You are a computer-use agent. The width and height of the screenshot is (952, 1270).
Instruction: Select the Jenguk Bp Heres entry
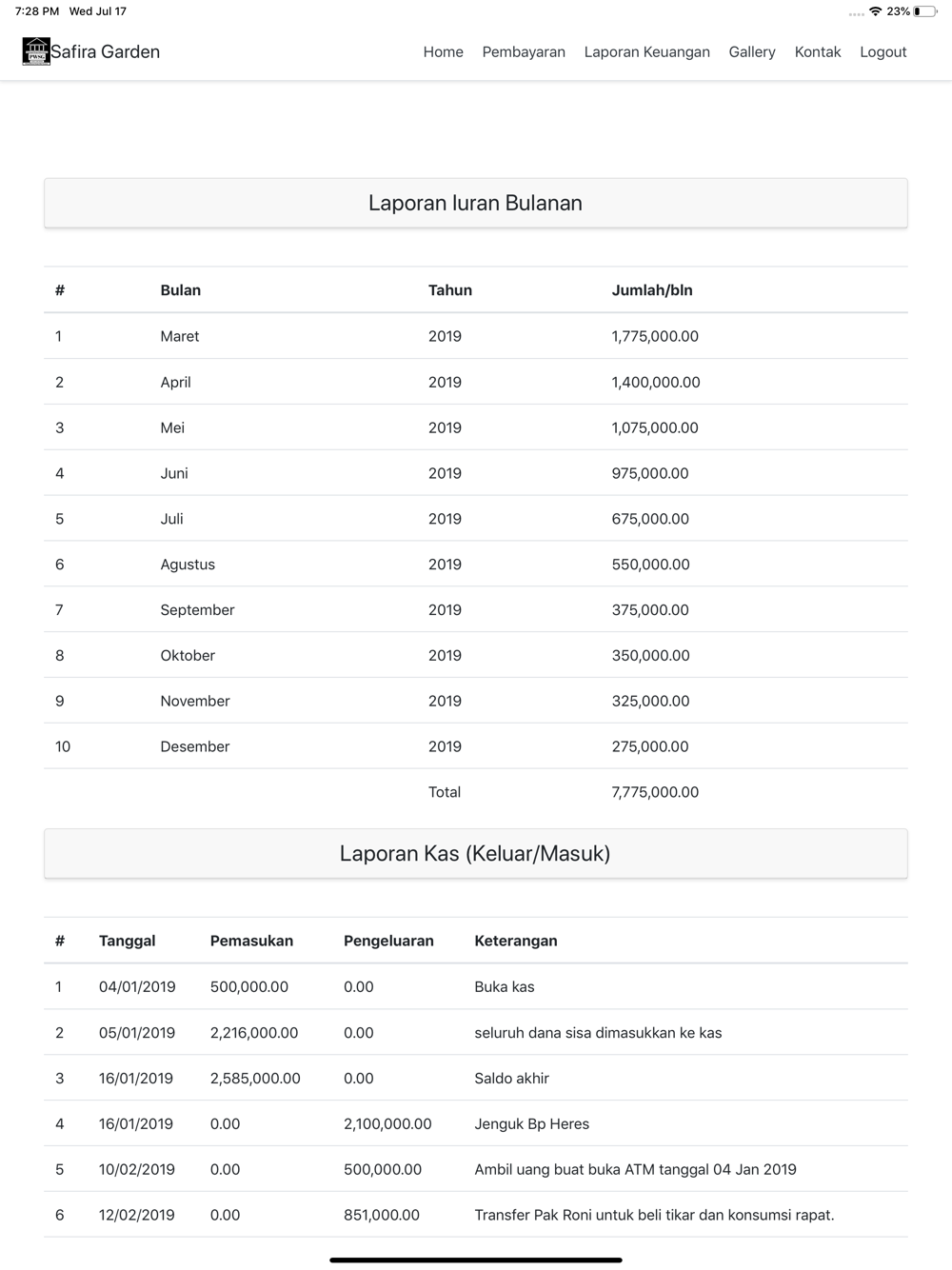pos(532,1124)
